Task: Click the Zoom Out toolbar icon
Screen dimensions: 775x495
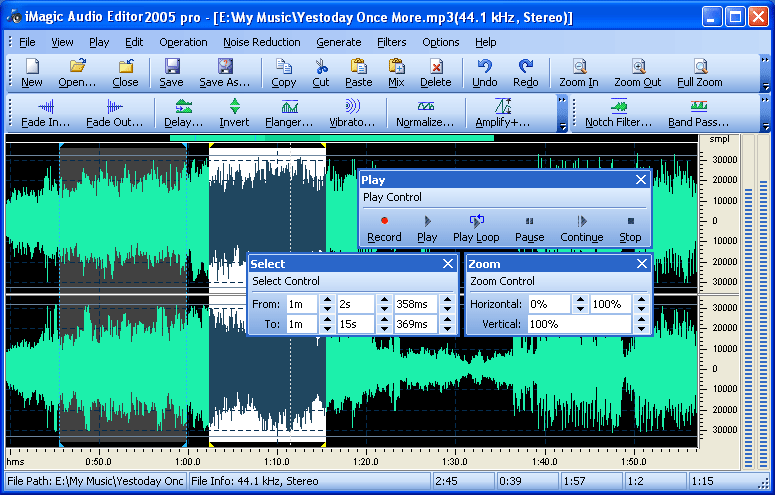Action: coord(638,73)
